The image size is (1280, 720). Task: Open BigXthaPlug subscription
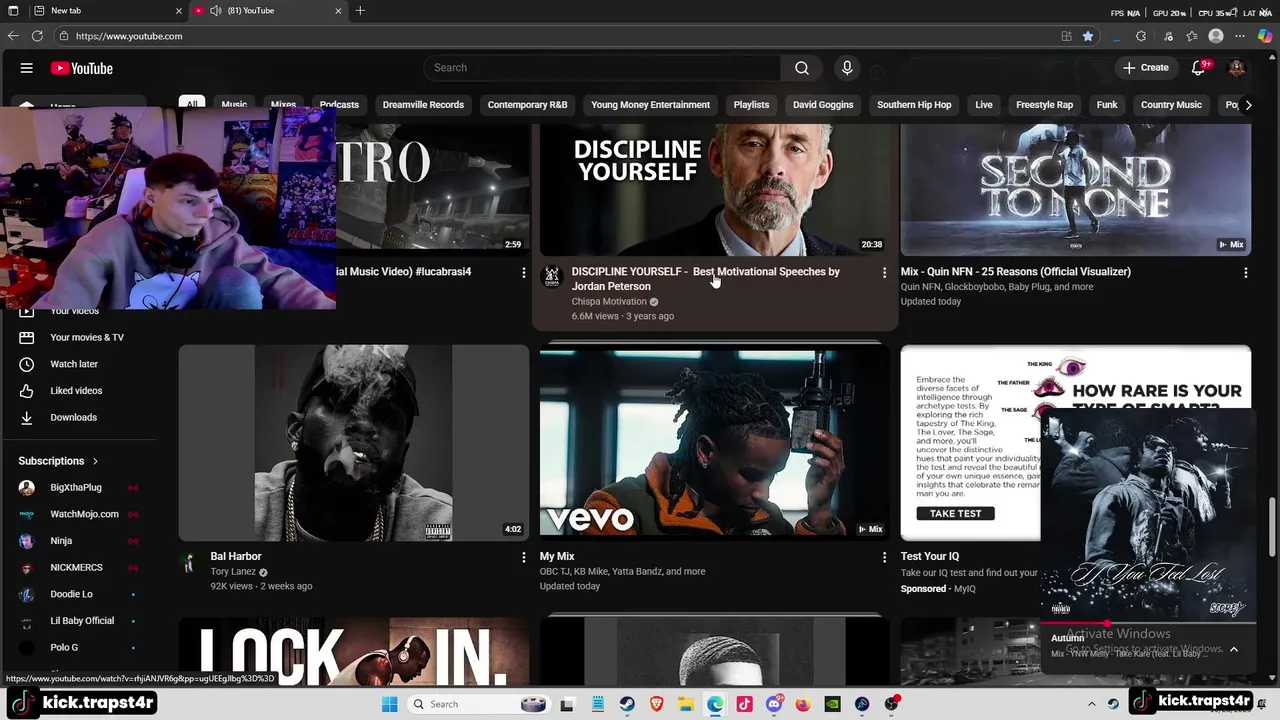(78, 487)
